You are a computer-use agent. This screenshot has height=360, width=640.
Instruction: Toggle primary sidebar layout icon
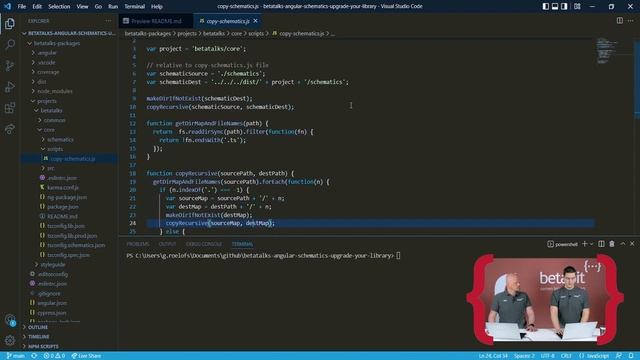546,7
